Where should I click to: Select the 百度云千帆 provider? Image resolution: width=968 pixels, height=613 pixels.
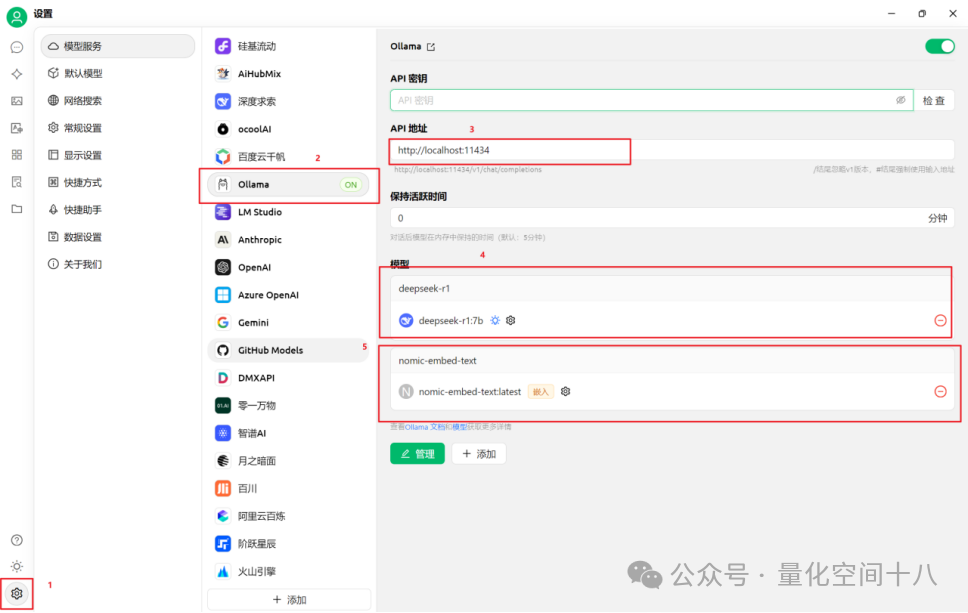tap(288, 157)
